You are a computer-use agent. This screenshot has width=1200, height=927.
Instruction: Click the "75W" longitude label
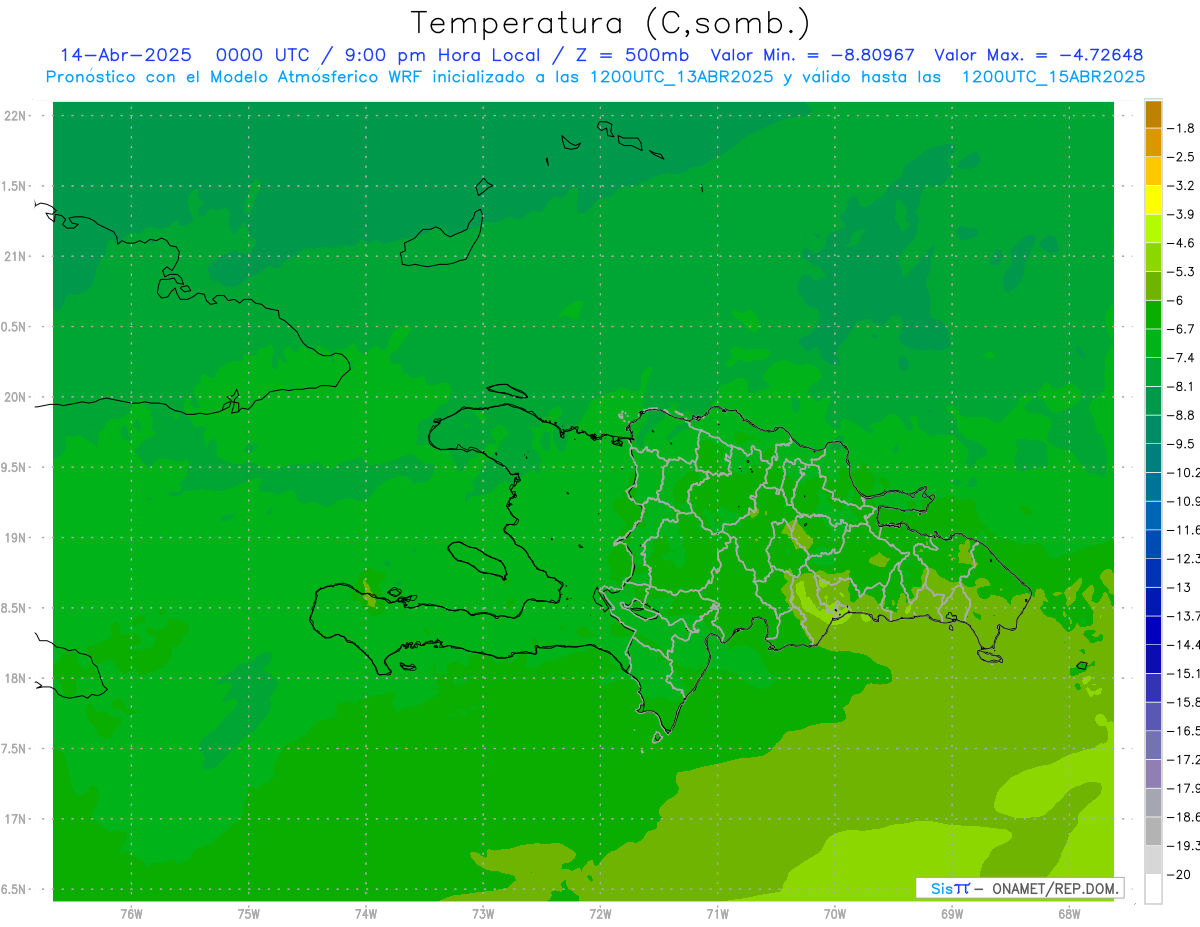[249, 914]
